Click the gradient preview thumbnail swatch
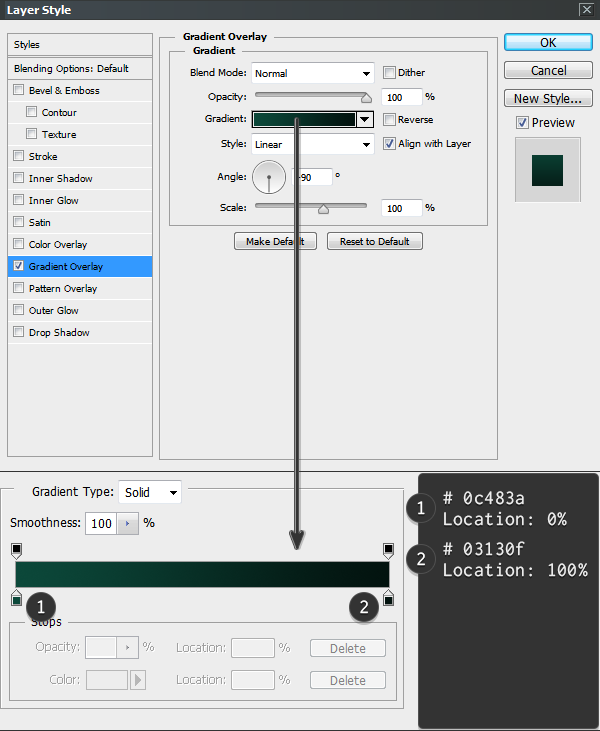The height and width of the screenshot is (731, 600). pyautogui.click(x=546, y=170)
